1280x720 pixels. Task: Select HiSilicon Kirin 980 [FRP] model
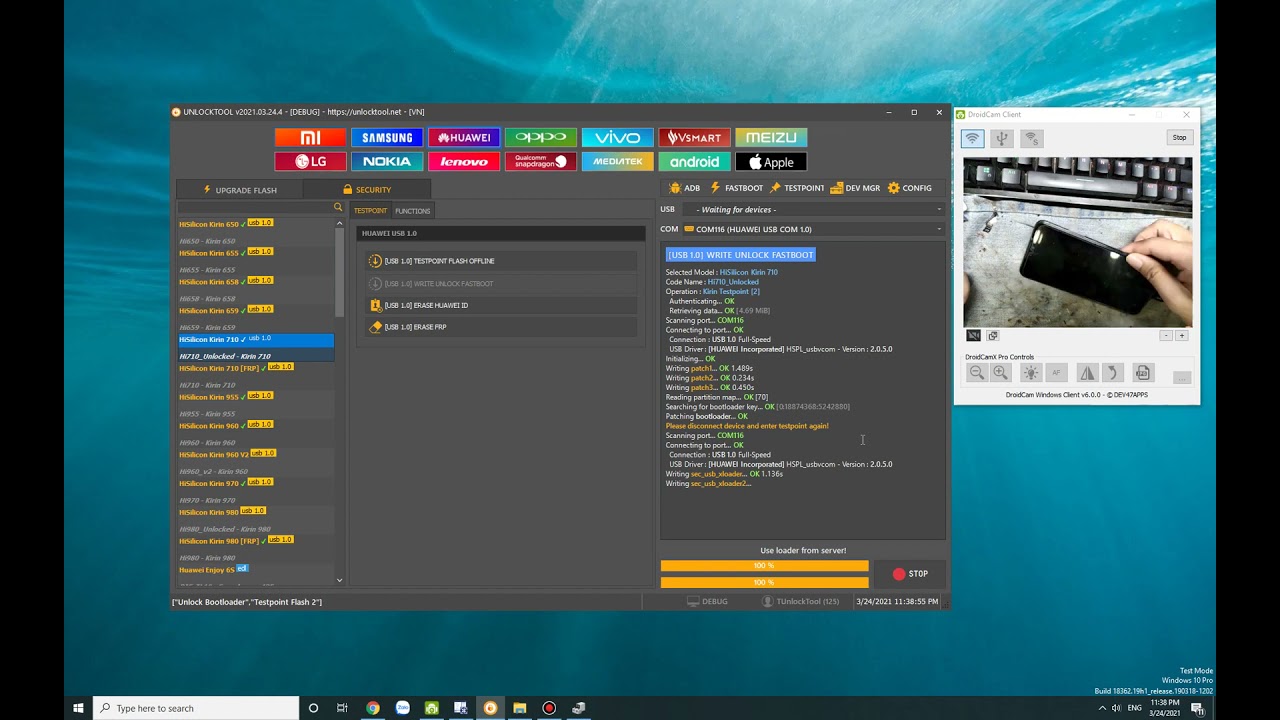point(256,541)
